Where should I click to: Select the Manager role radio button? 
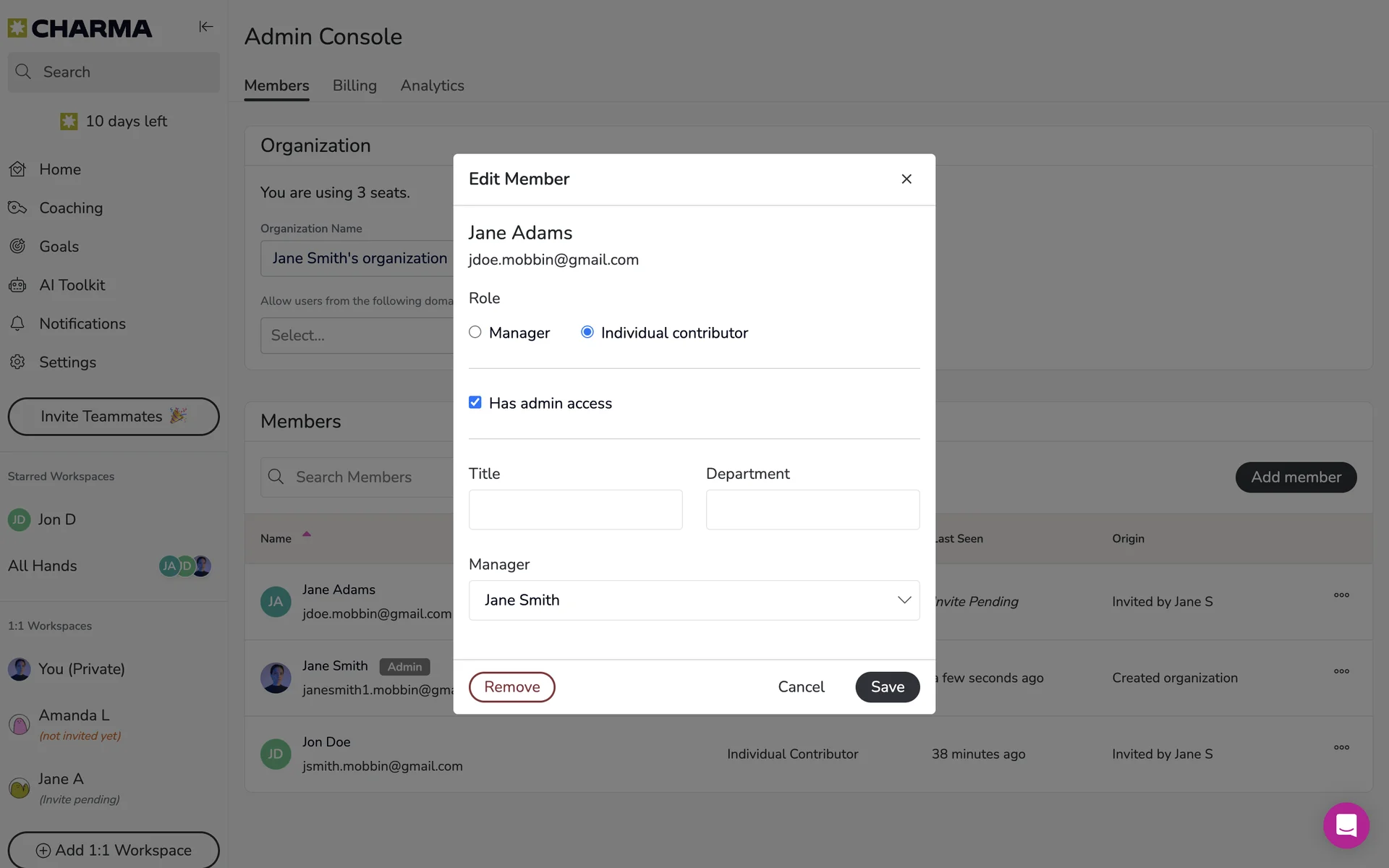[x=475, y=332]
